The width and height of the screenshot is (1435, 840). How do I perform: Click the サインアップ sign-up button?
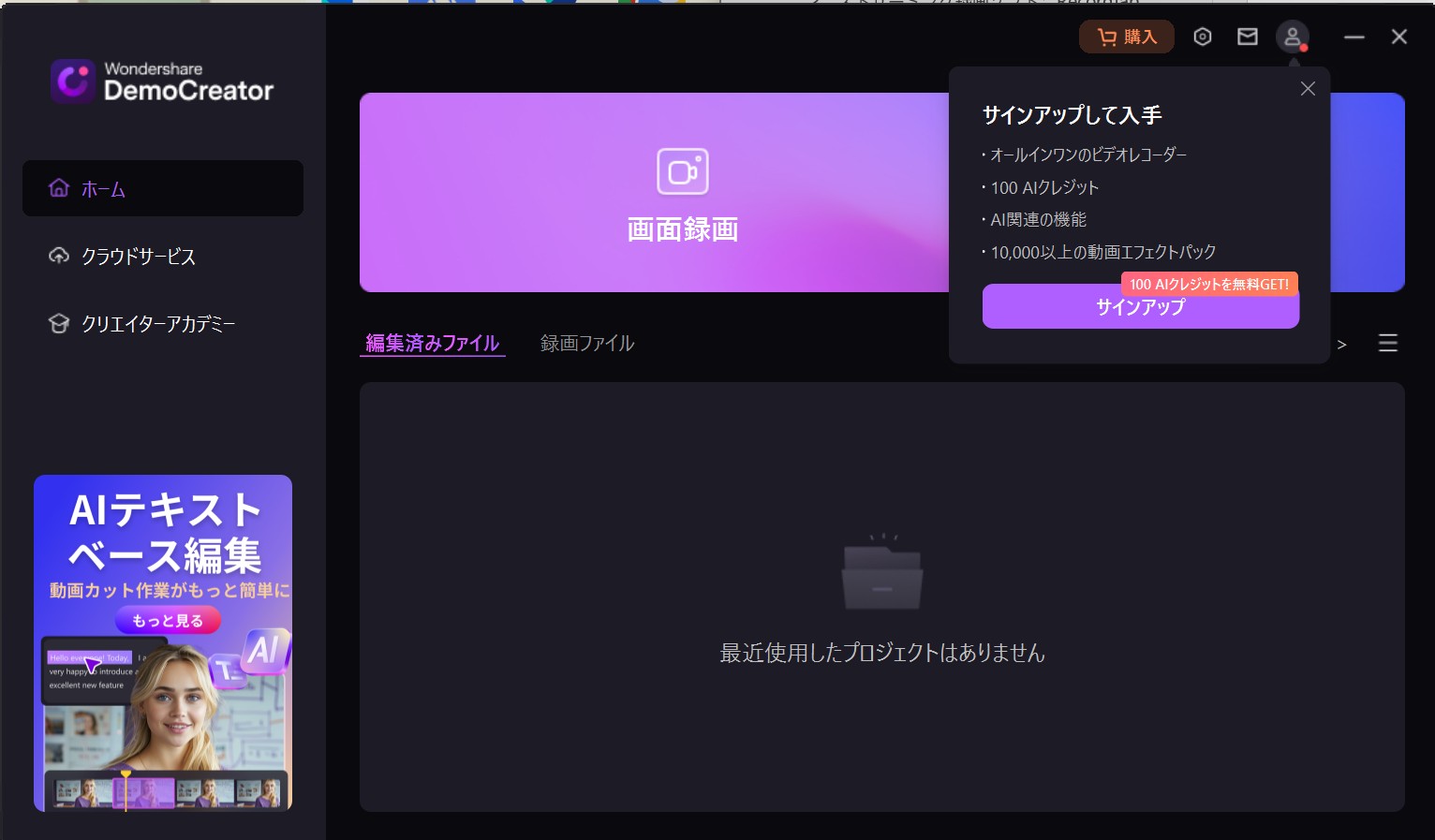tap(1141, 307)
